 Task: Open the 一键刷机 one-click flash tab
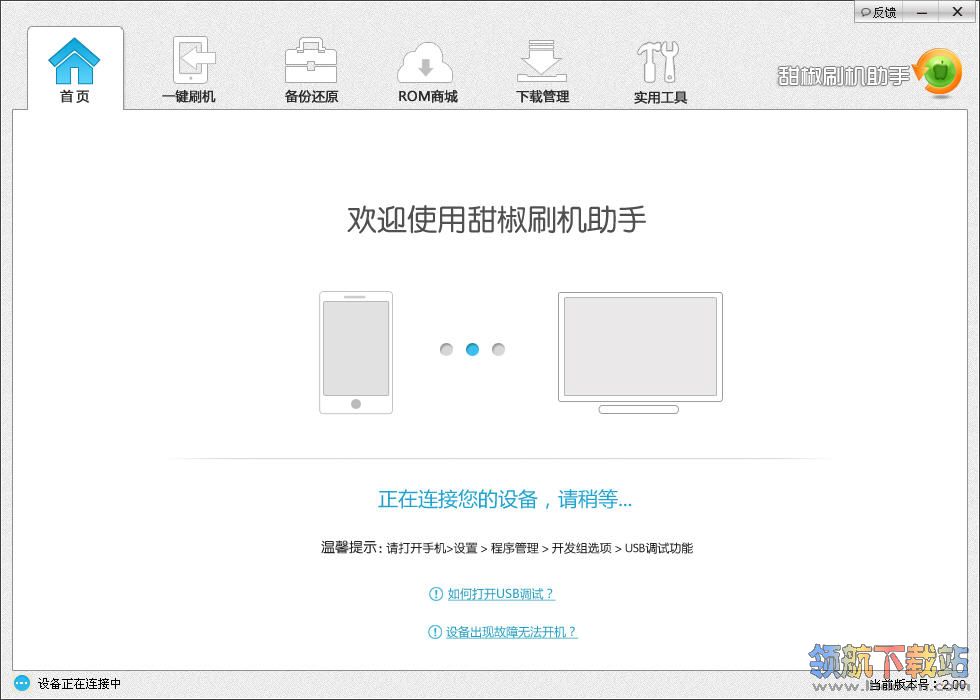click(x=189, y=70)
